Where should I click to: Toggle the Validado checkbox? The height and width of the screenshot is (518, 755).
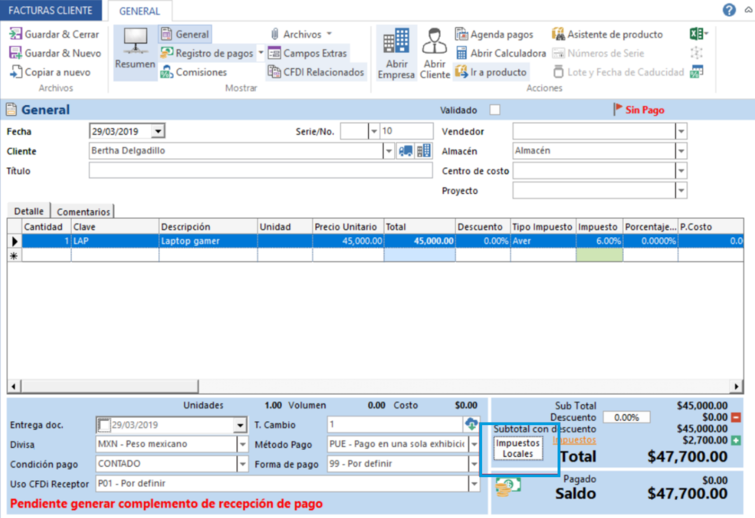click(x=495, y=110)
